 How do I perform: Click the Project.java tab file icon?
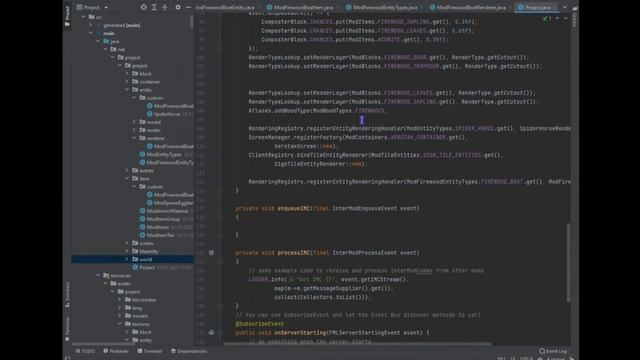tap(521, 7)
